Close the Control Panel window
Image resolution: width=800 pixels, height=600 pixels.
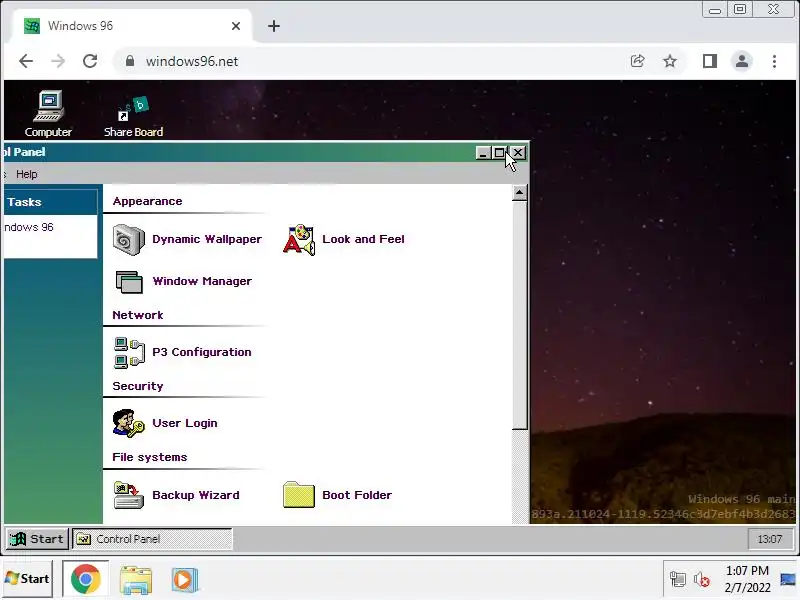pyautogui.click(x=518, y=153)
